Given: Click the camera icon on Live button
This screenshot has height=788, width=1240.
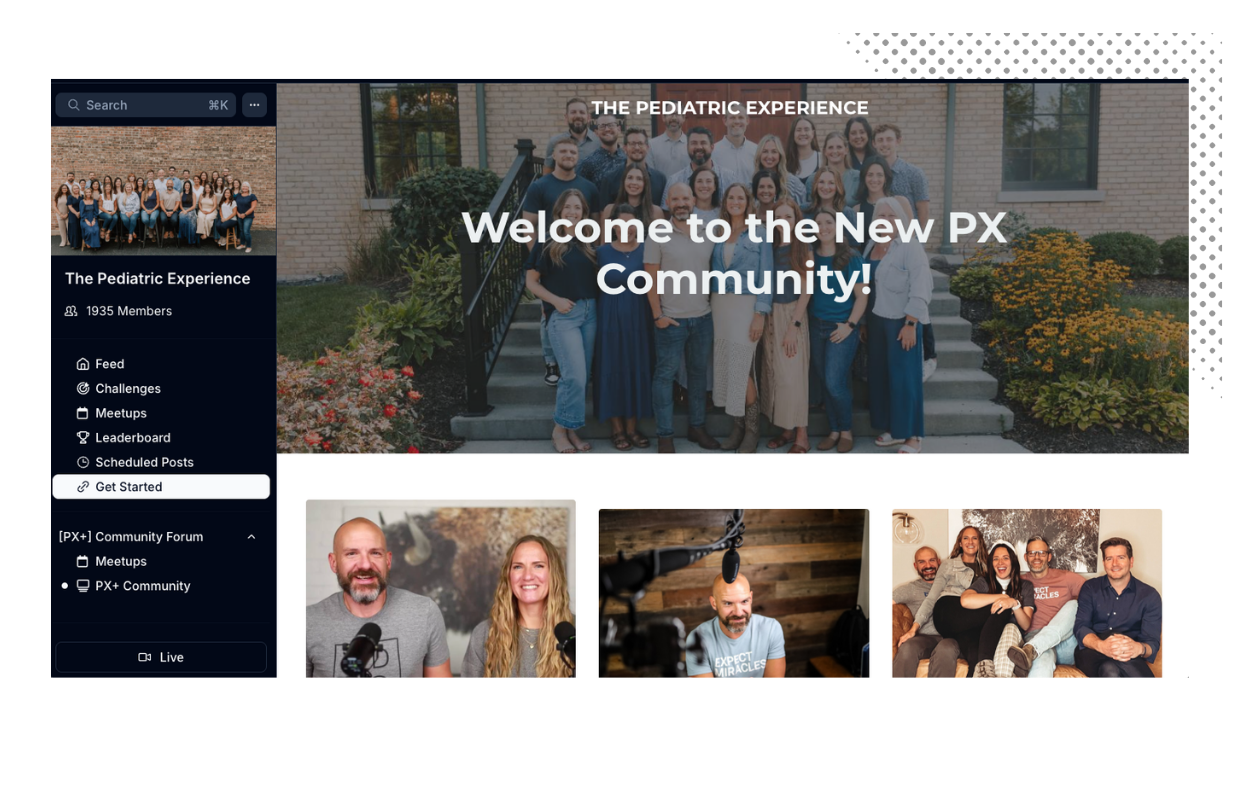Looking at the screenshot, I should point(145,657).
